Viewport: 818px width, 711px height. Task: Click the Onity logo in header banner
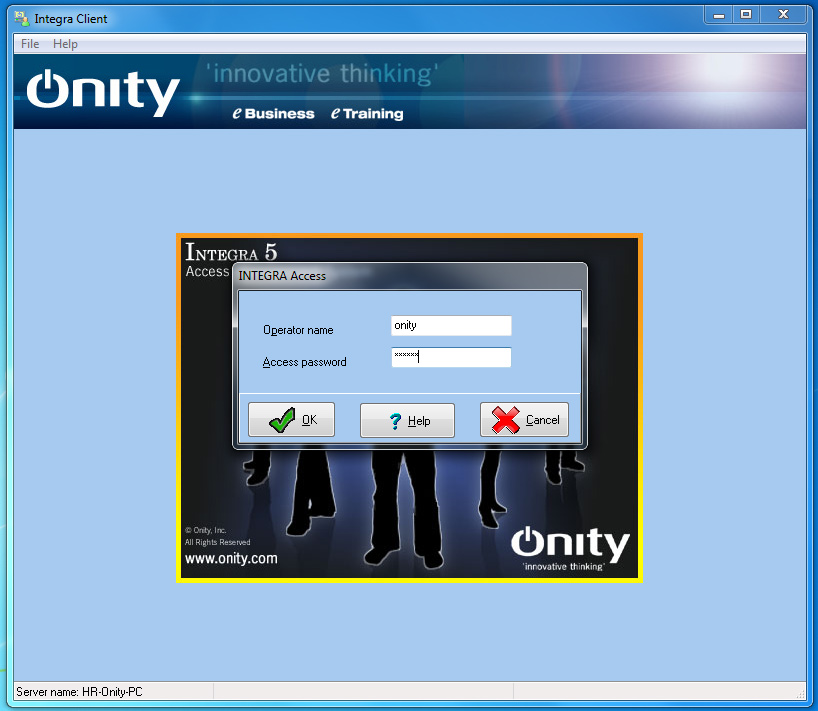coord(102,93)
